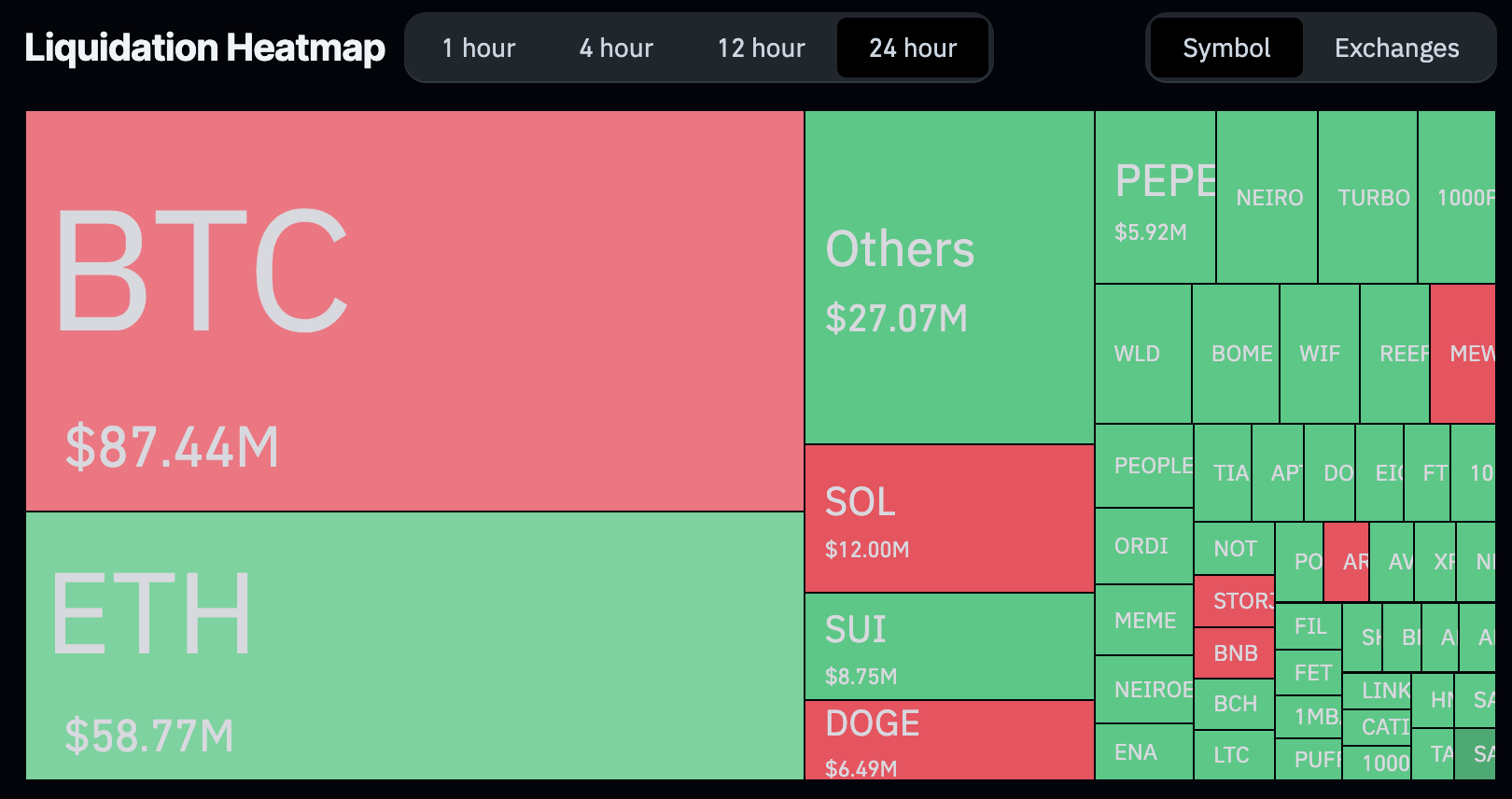Open the WLD heatmap tile
Screen dimensions: 1512x799
(1143, 354)
